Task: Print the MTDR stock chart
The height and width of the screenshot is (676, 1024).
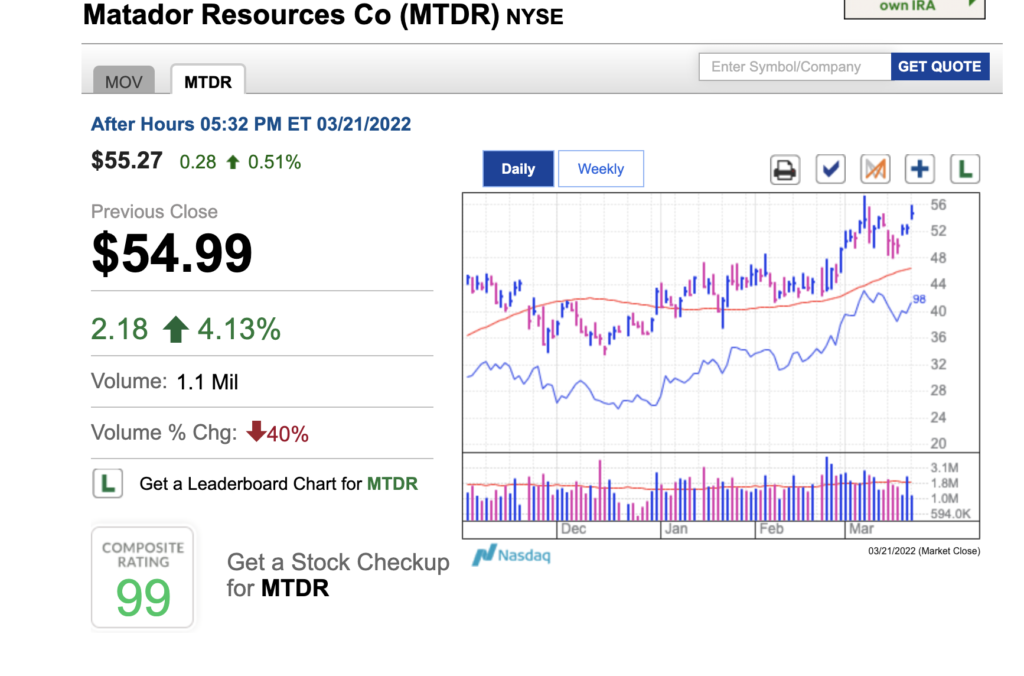Action: (x=784, y=170)
